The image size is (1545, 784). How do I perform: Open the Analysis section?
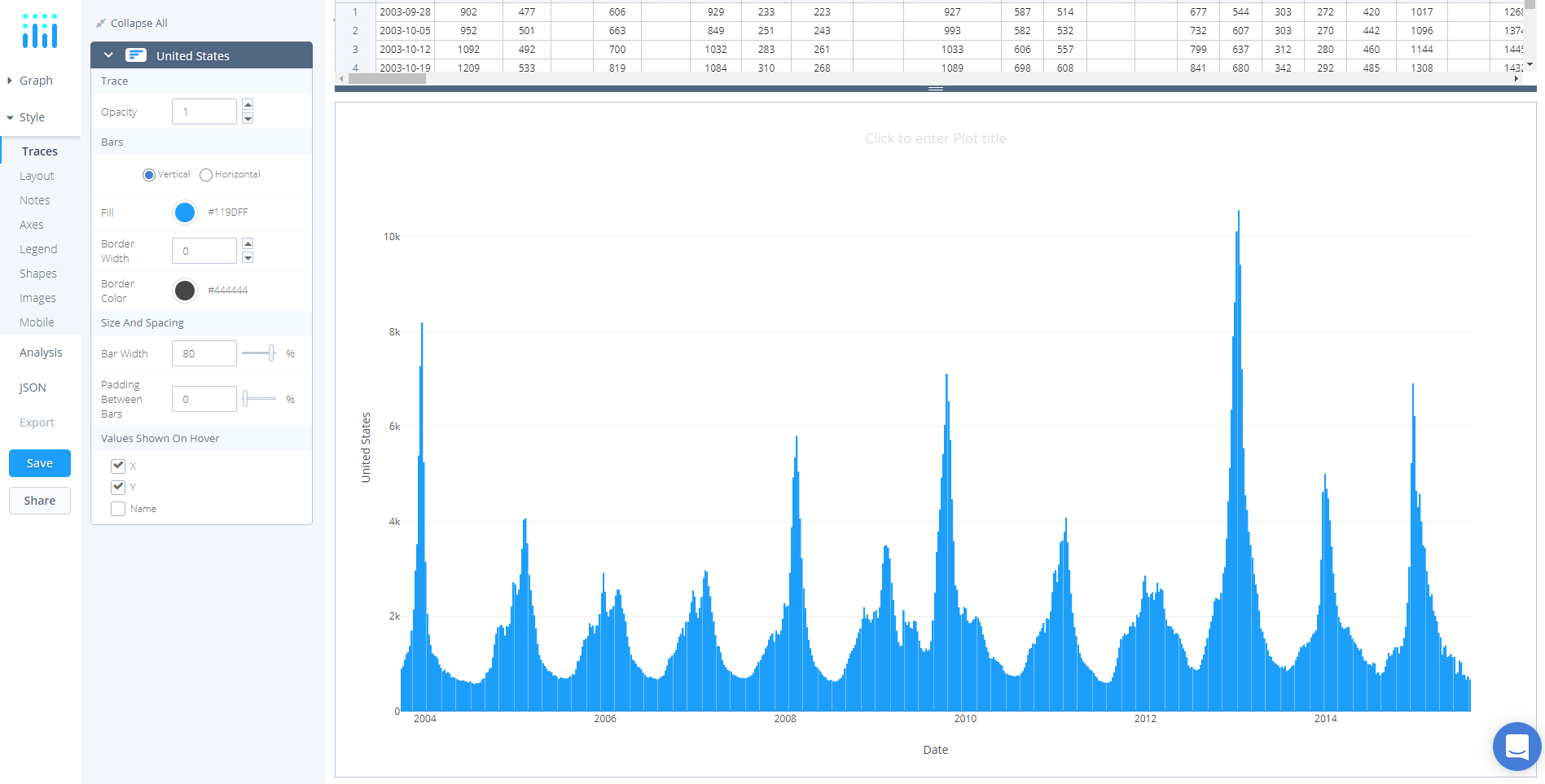pyautogui.click(x=41, y=353)
